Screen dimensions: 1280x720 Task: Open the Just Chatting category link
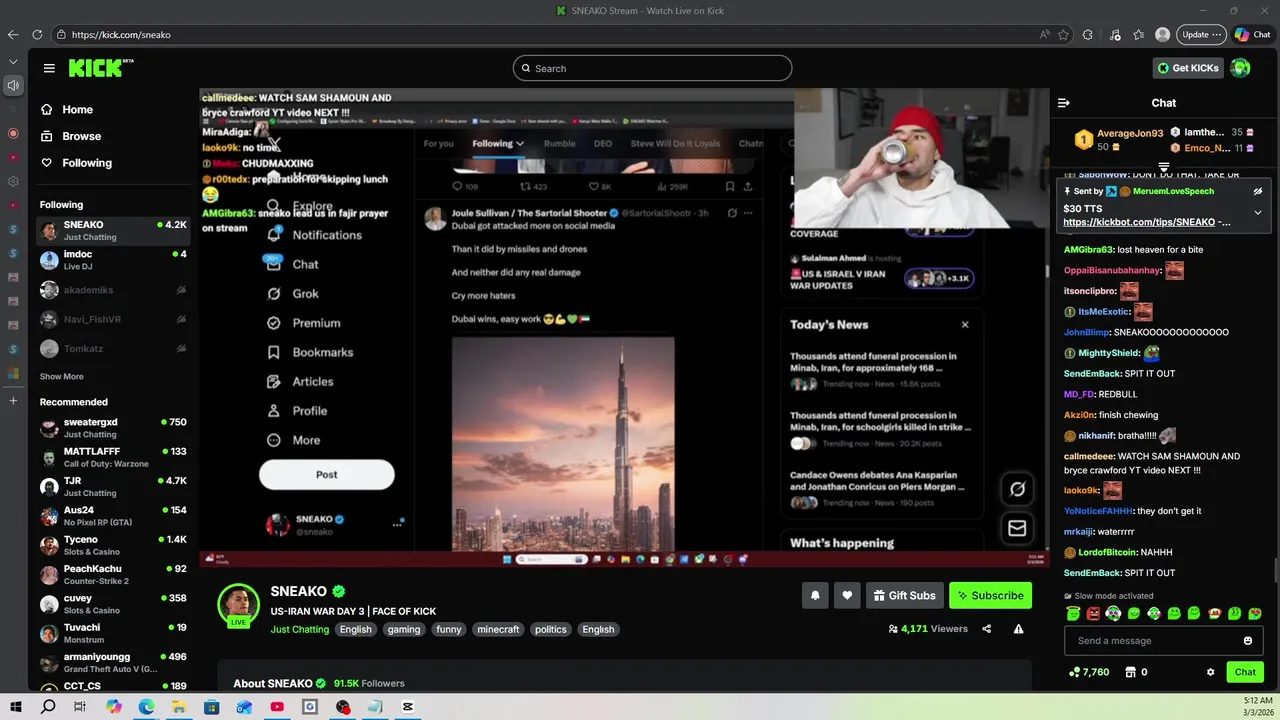coord(299,629)
